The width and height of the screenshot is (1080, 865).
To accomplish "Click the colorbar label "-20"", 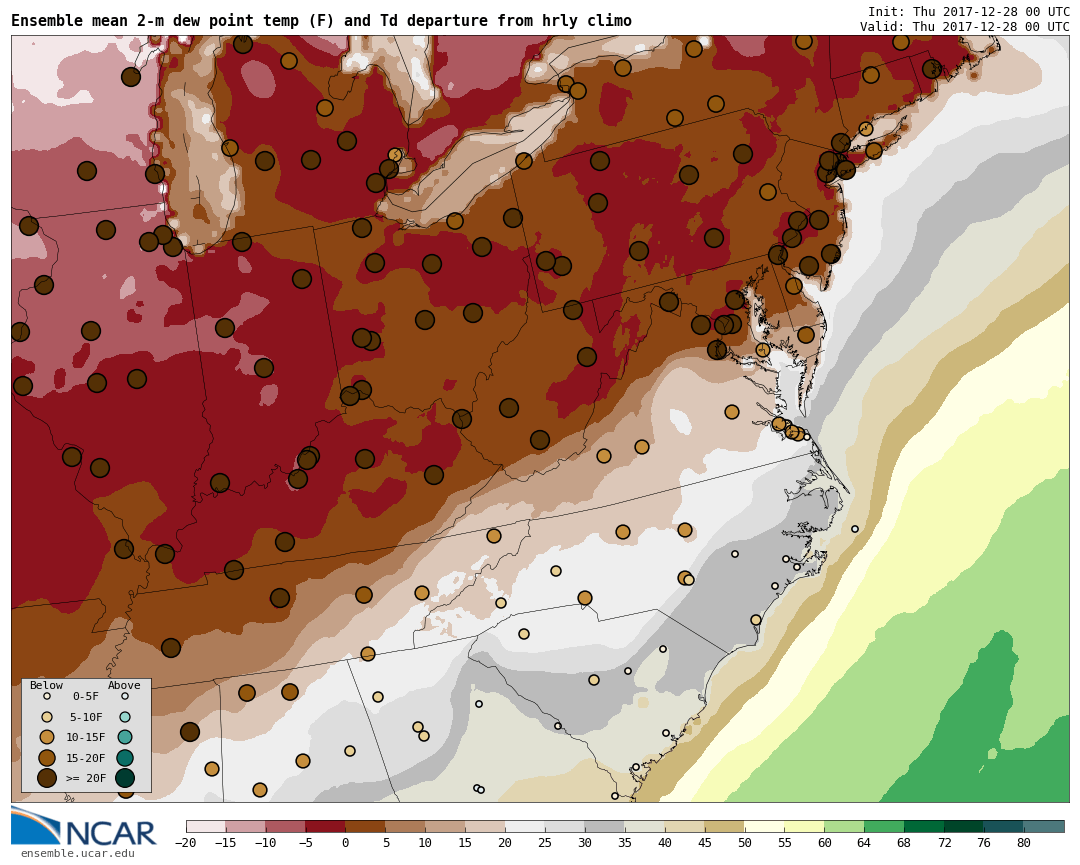I will (186, 842).
